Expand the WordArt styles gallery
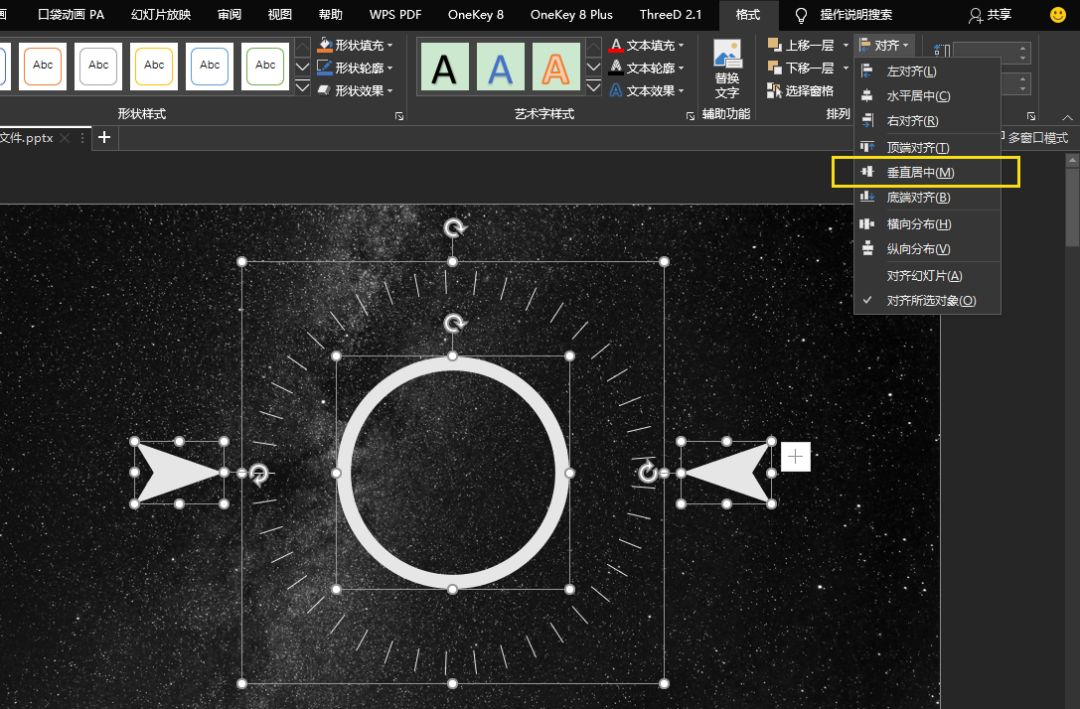 [x=593, y=86]
